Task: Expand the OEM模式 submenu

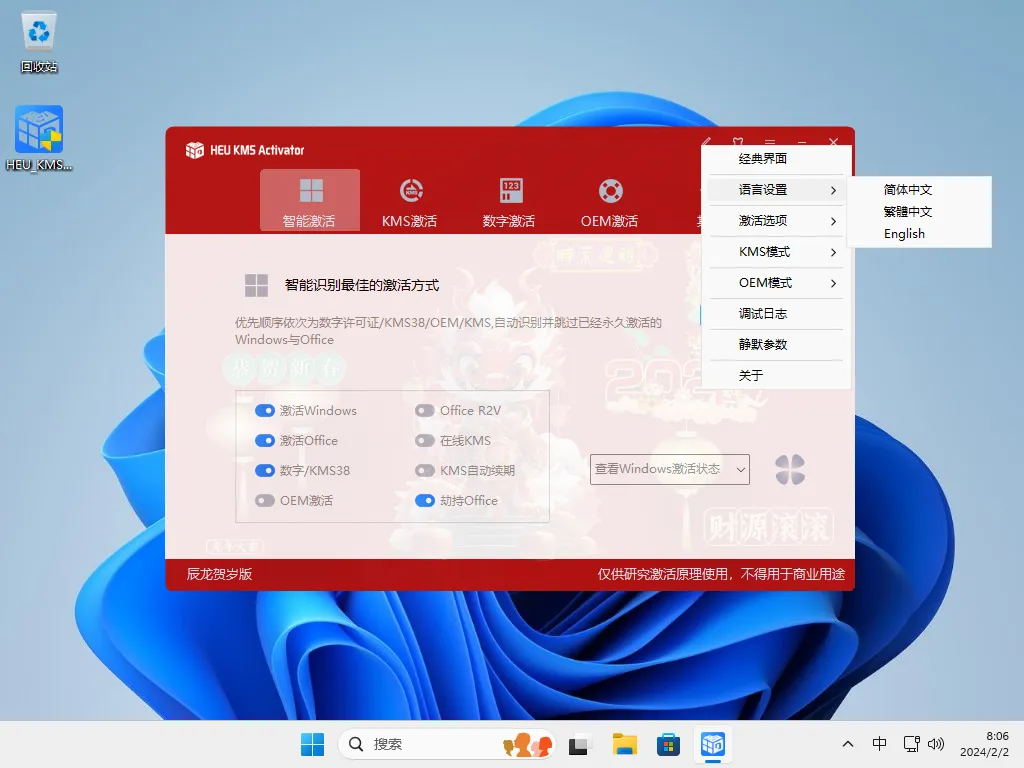Action: point(776,283)
